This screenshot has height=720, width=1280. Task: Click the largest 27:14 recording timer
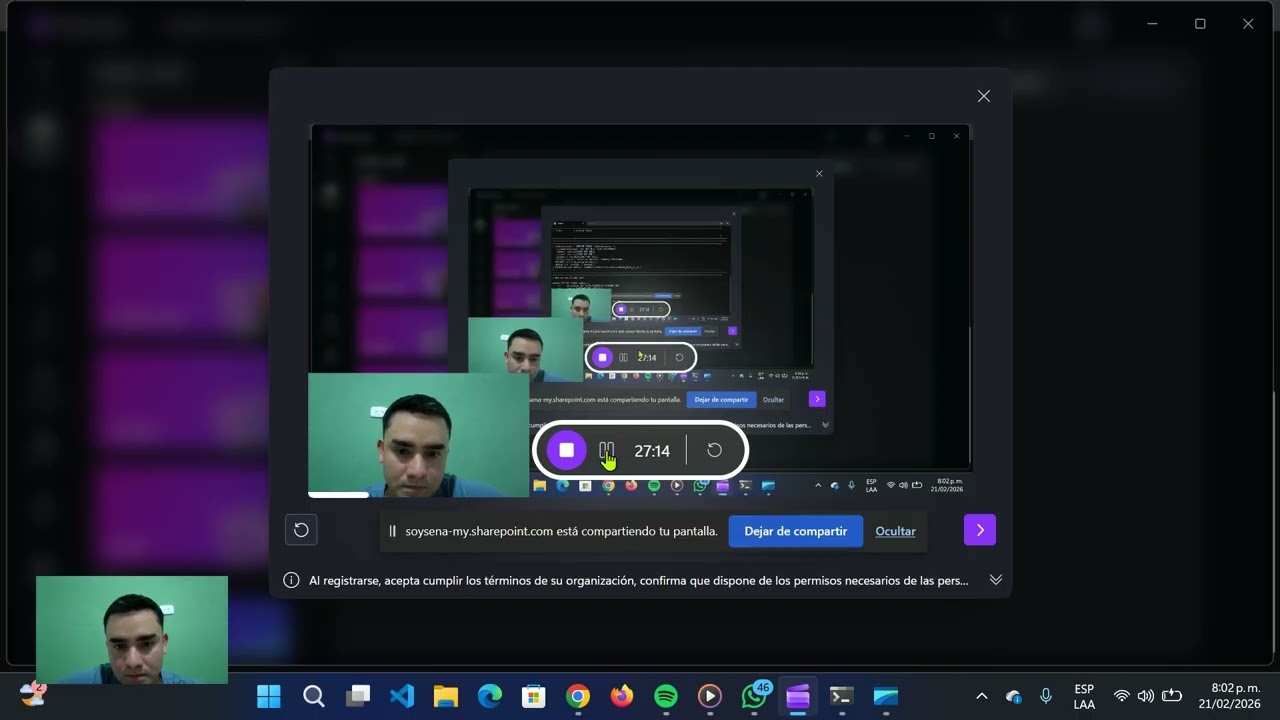tap(652, 451)
